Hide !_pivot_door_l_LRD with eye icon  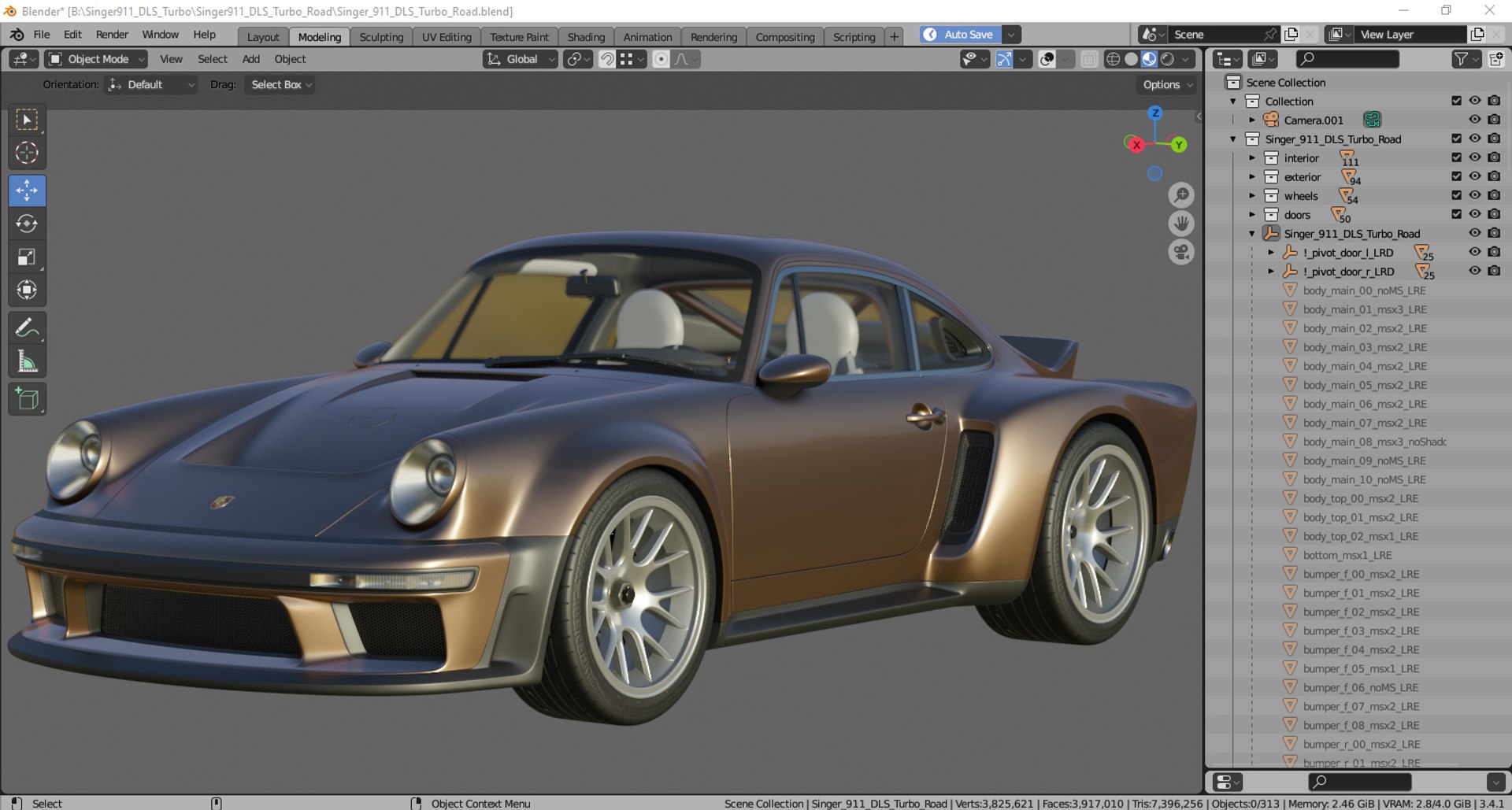coord(1475,252)
